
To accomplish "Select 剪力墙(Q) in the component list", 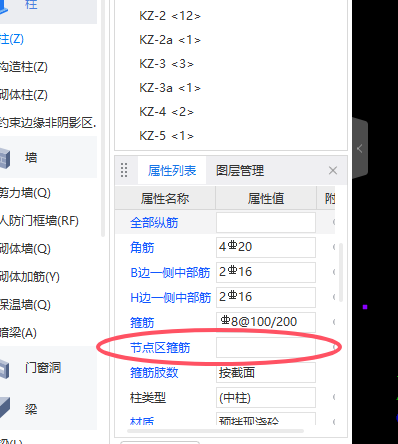I will click(x=25, y=193).
